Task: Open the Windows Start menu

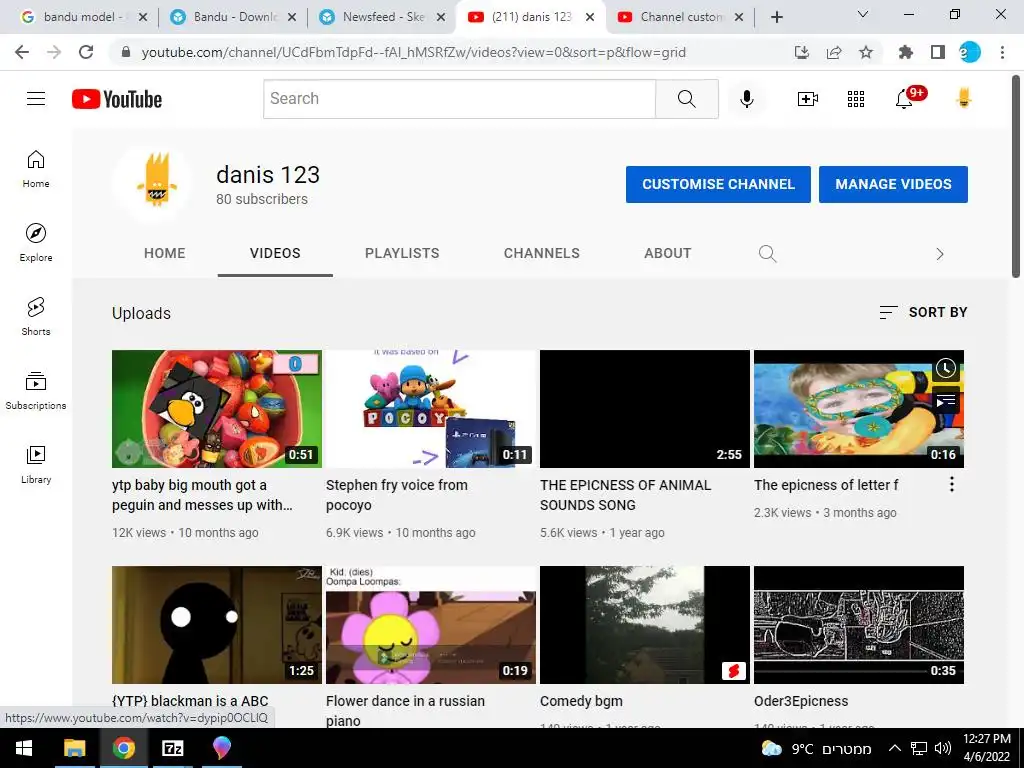Action: click(x=24, y=748)
